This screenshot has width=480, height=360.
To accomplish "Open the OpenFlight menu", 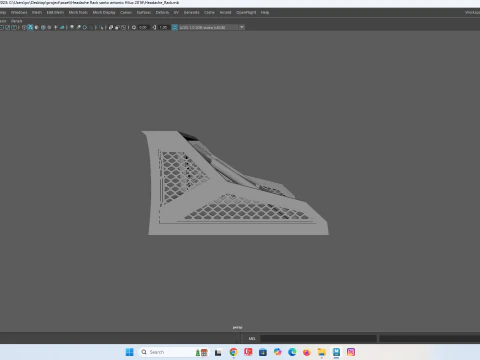I will tap(246, 12).
